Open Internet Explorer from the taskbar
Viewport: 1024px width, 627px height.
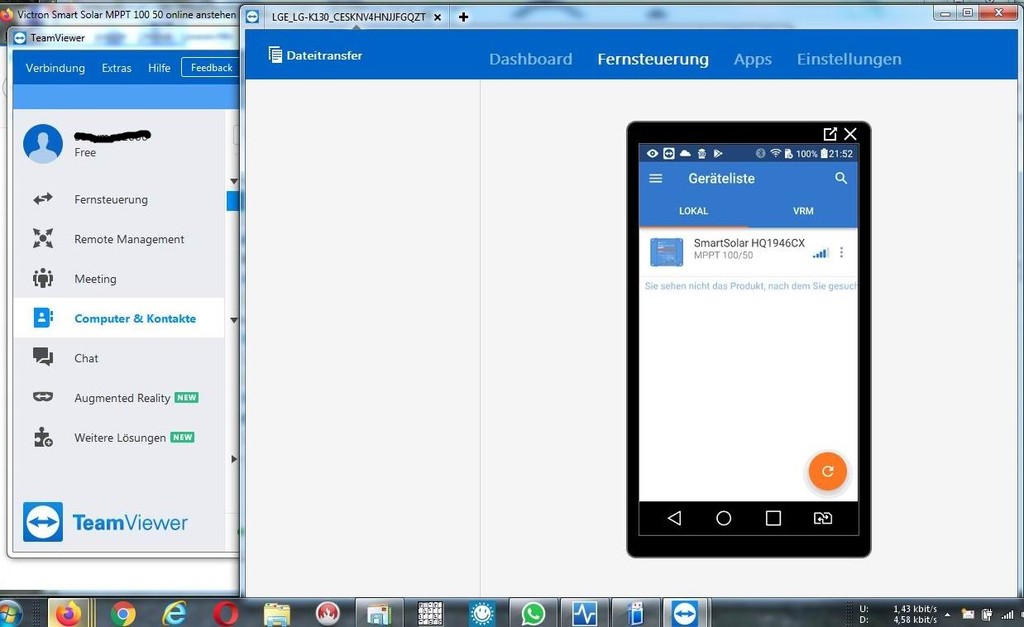click(x=174, y=614)
